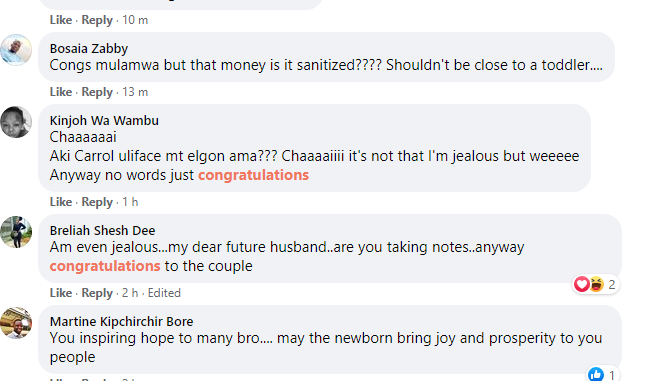Reply to Breliah Shesh Dee's comment
This screenshot has height=381, width=657.
tap(97, 293)
